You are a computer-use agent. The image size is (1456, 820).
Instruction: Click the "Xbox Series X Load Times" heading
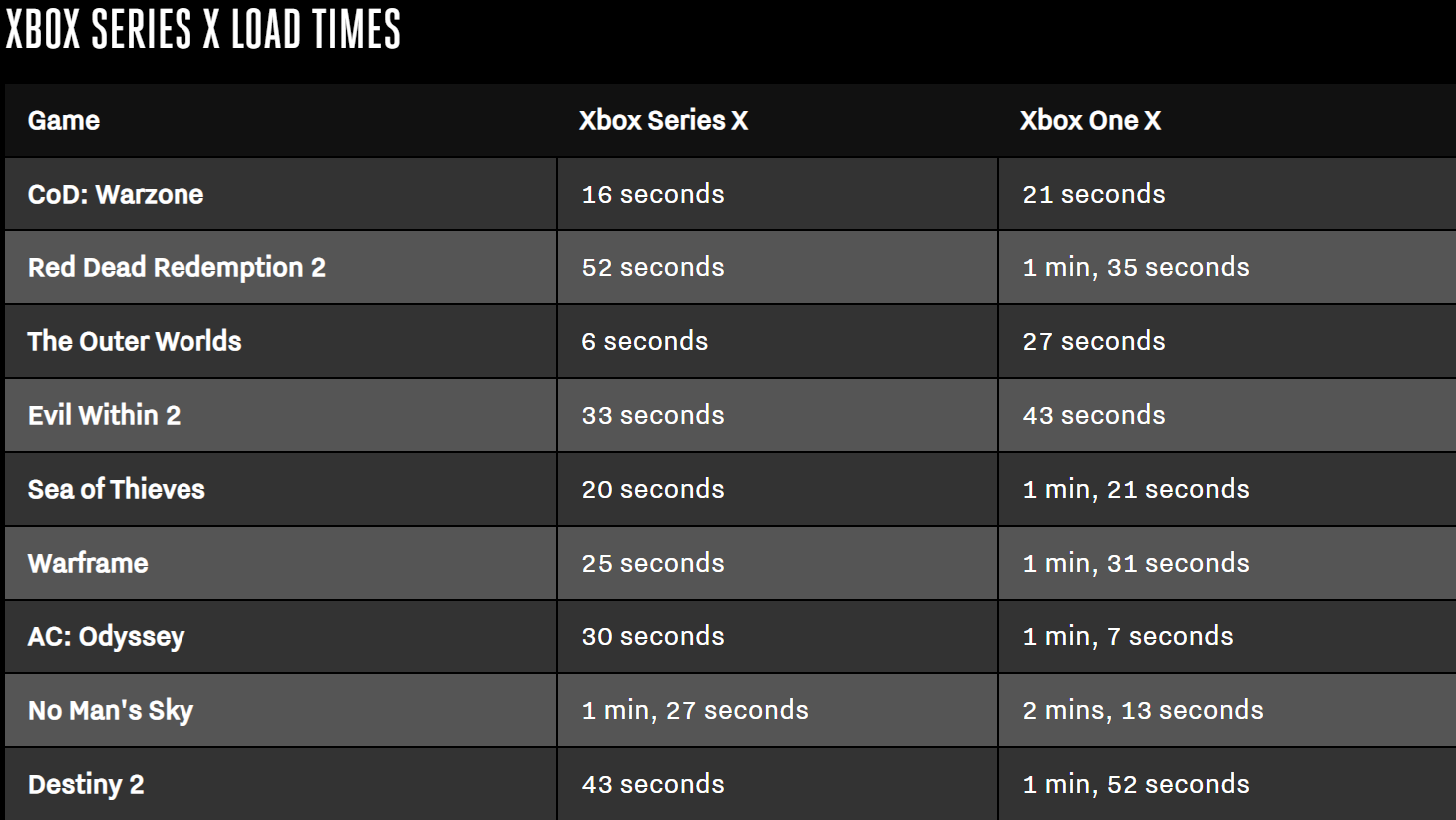coord(203,30)
